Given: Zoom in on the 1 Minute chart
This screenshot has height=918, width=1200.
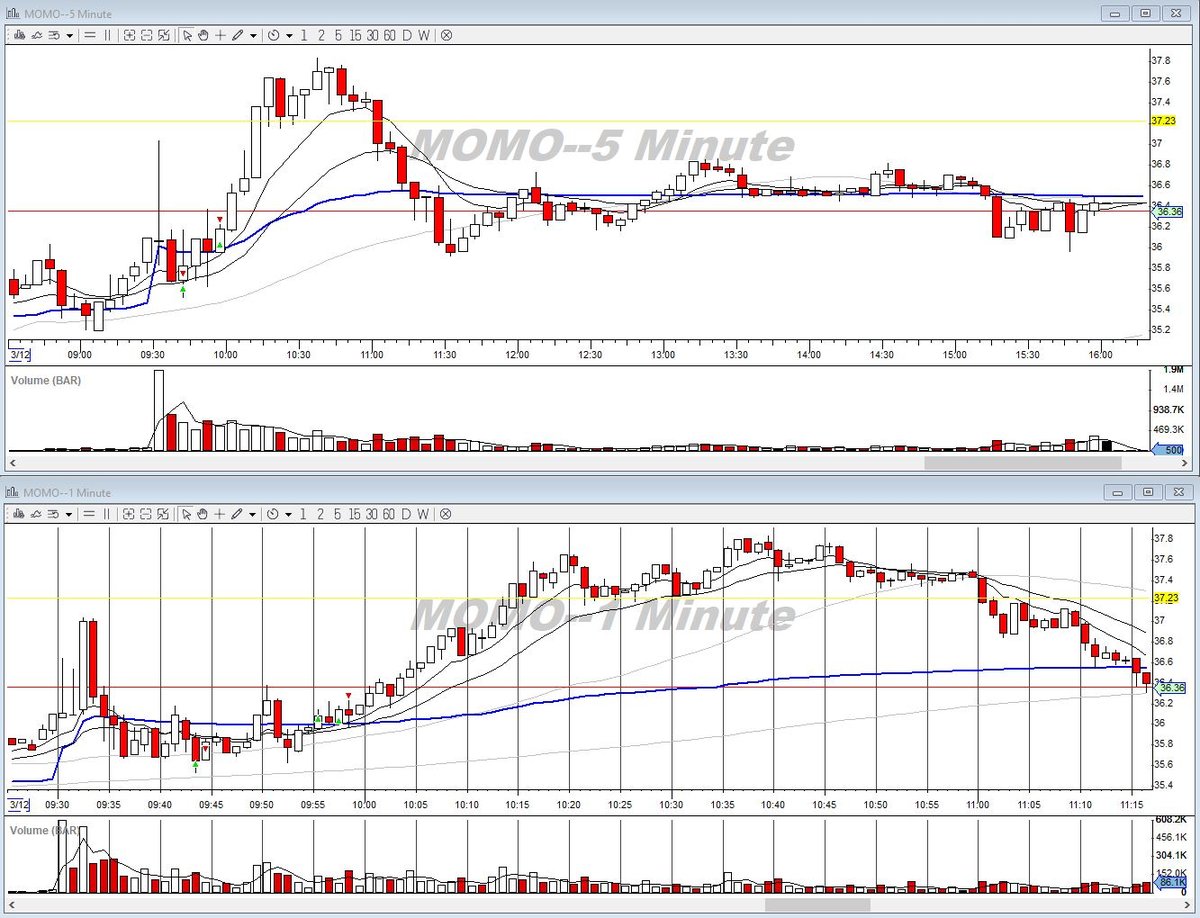Looking at the screenshot, I should (x=130, y=513).
